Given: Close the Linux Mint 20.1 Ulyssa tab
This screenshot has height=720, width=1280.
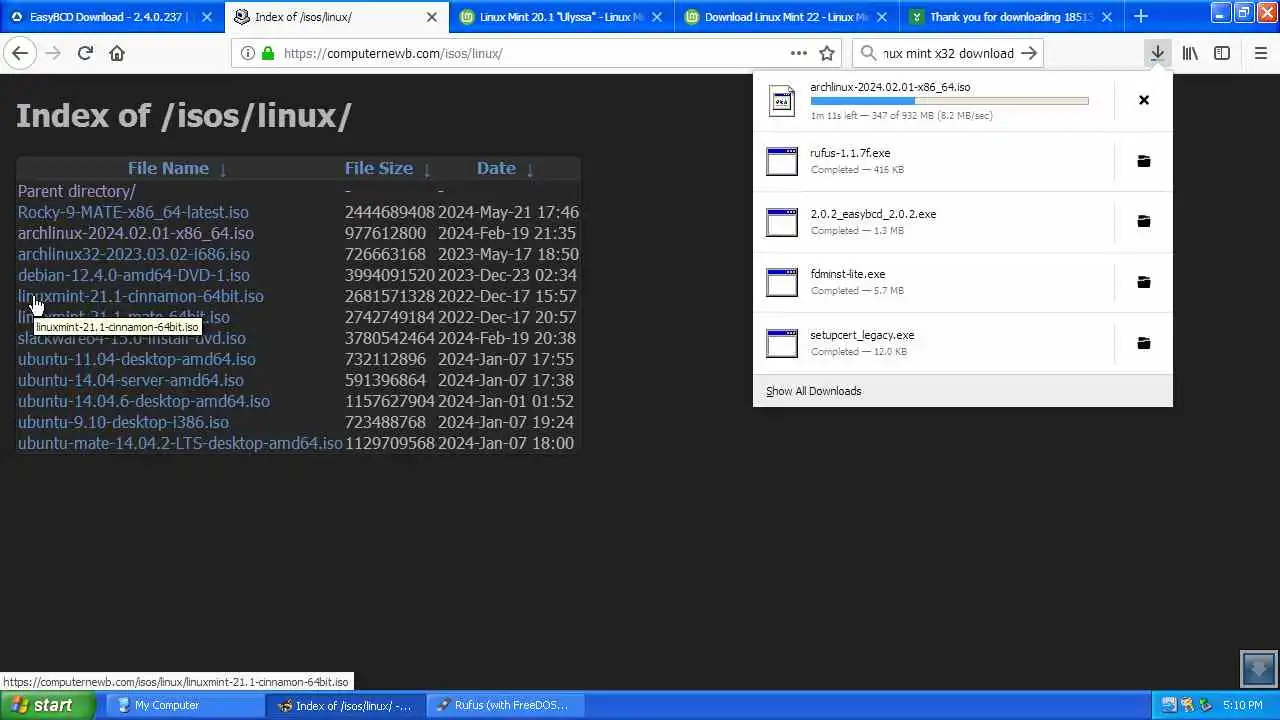Looking at the screenshot, I should (x=657, y=17).
